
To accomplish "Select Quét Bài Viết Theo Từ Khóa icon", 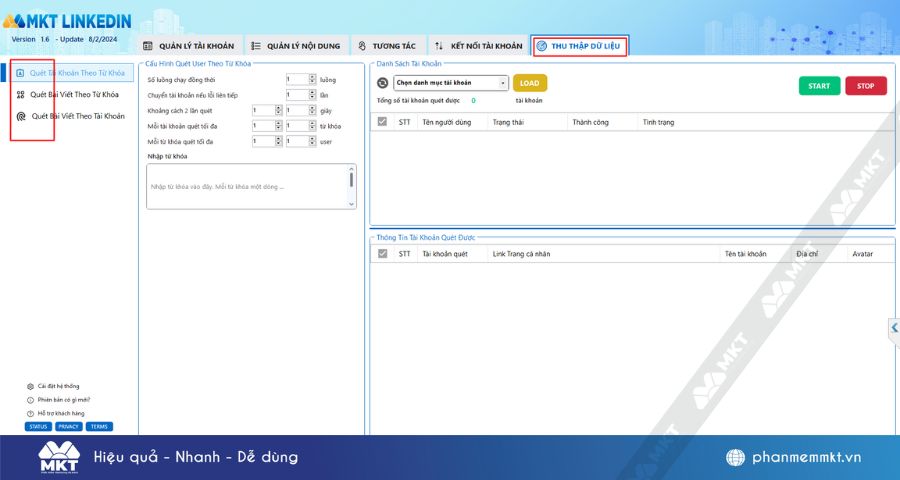I will pyautogui.click(x=21, y=95).
